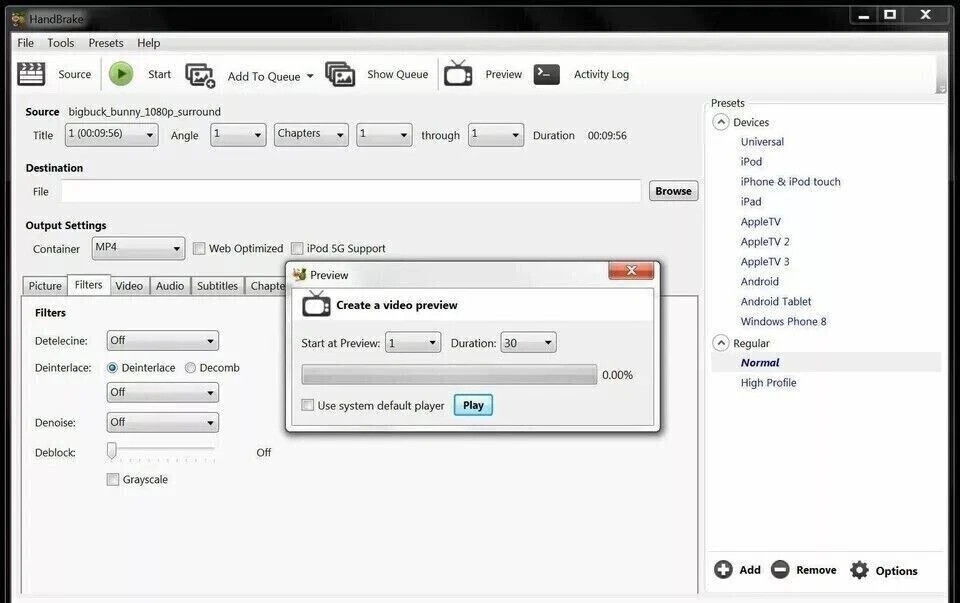Browse for a destination file
The image size is (960, 603).
pyautogui.click(x=672, y=190)
